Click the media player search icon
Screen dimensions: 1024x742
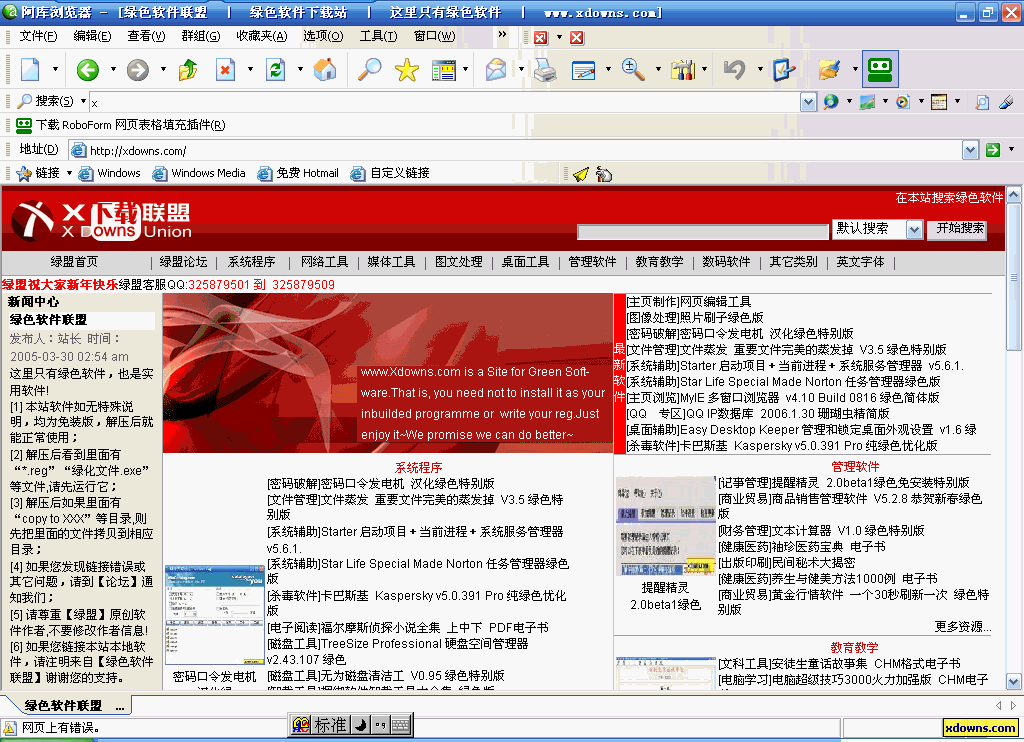click(x=903, y=102)
